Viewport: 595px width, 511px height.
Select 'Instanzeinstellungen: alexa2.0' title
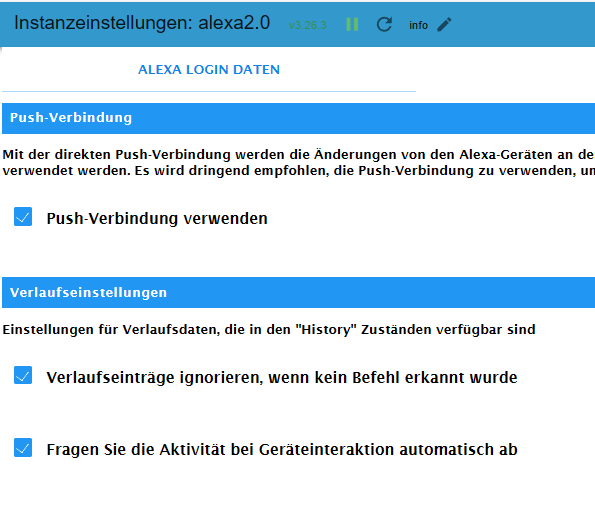click(x=142, y=23)
